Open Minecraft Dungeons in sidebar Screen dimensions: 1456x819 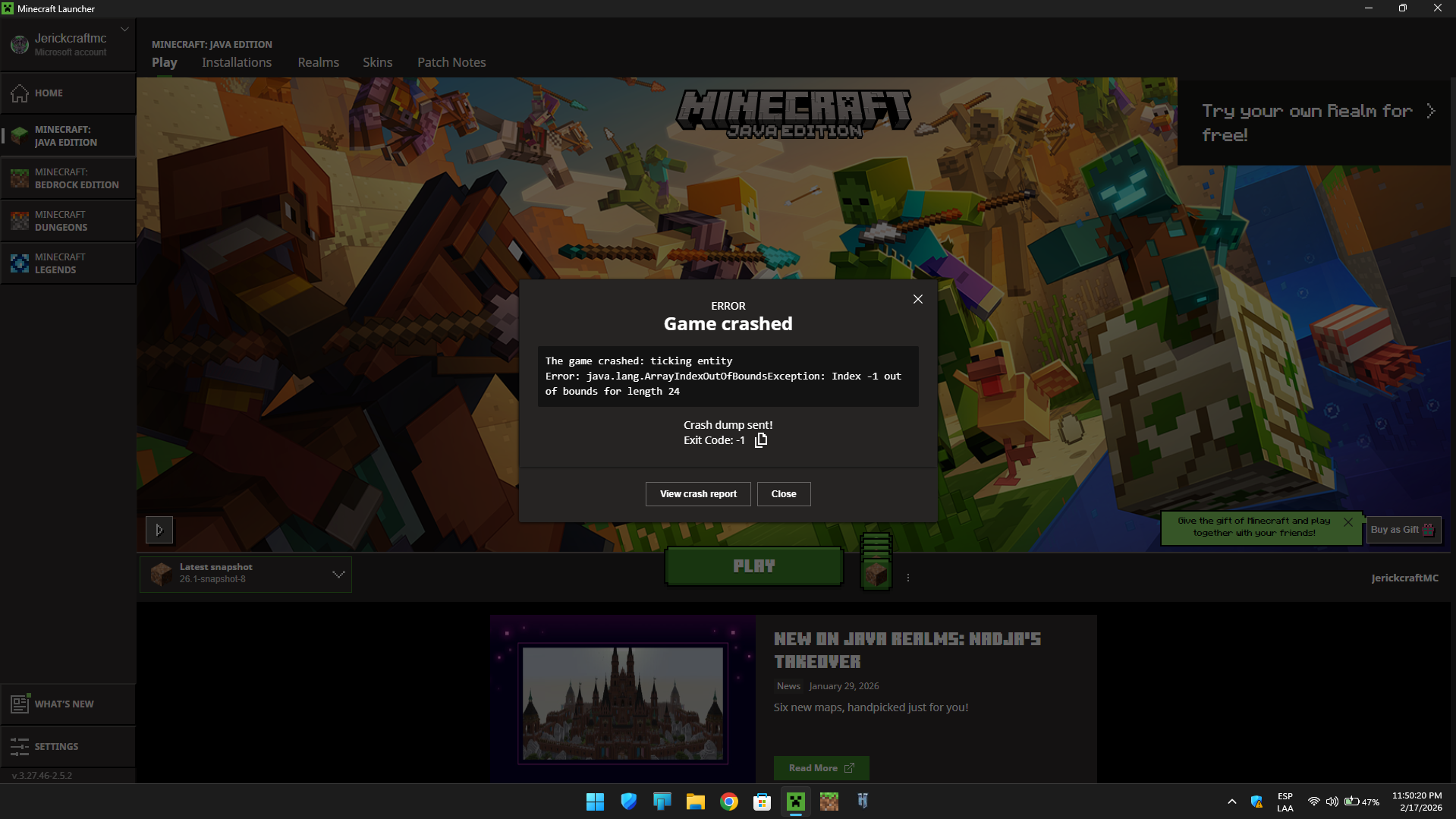click(x=68, y=221)
